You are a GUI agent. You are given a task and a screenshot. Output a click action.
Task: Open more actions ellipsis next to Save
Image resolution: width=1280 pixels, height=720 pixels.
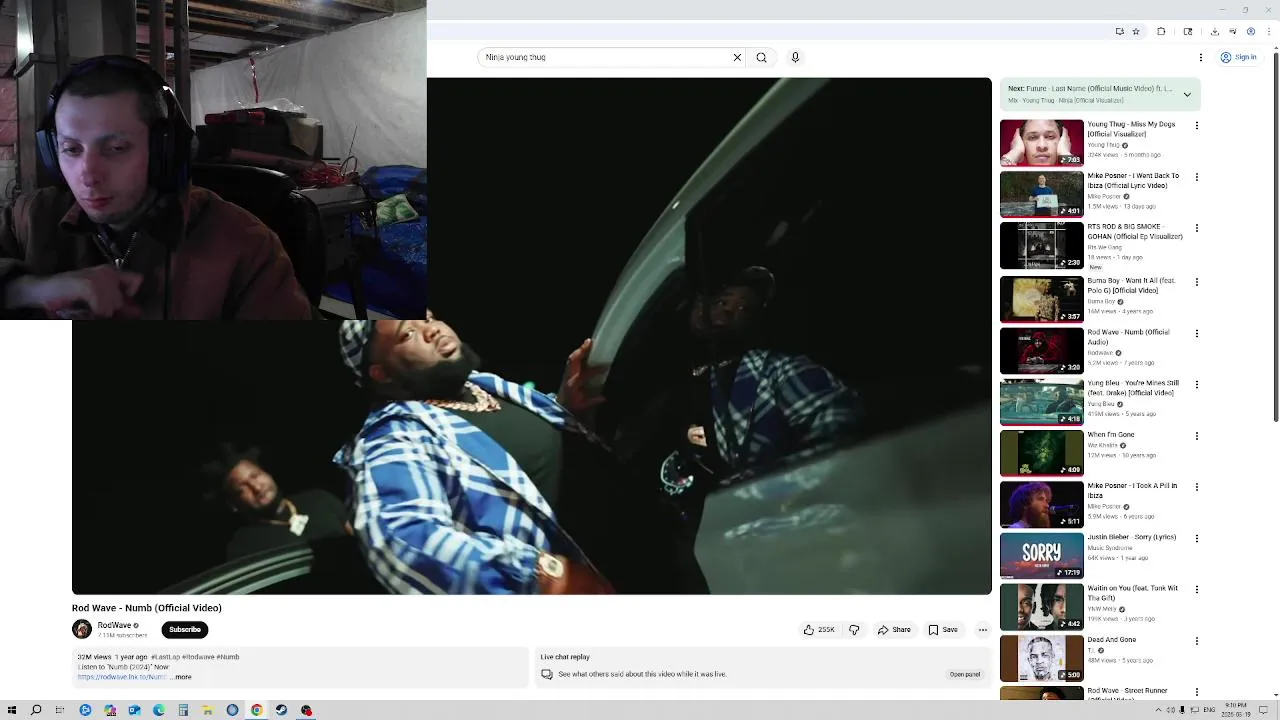click(983, 630)
